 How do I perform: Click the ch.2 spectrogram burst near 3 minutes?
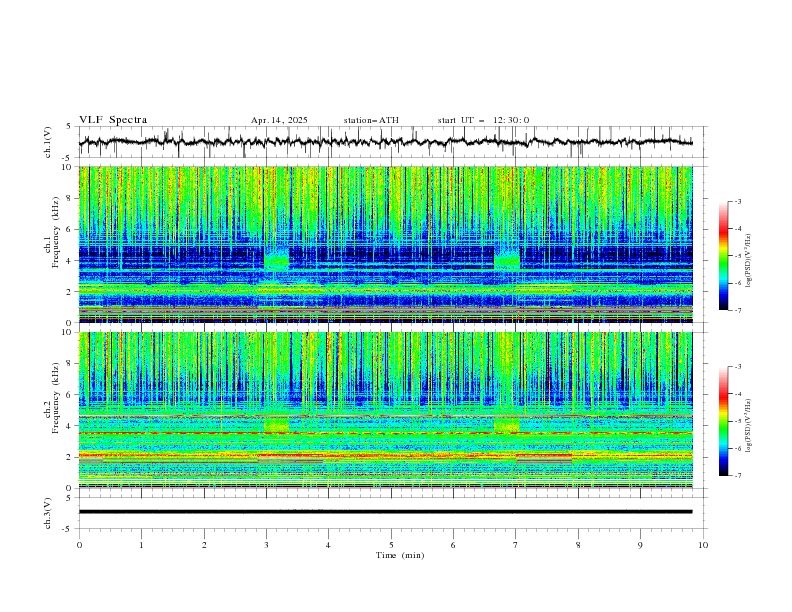pos(276,425)
